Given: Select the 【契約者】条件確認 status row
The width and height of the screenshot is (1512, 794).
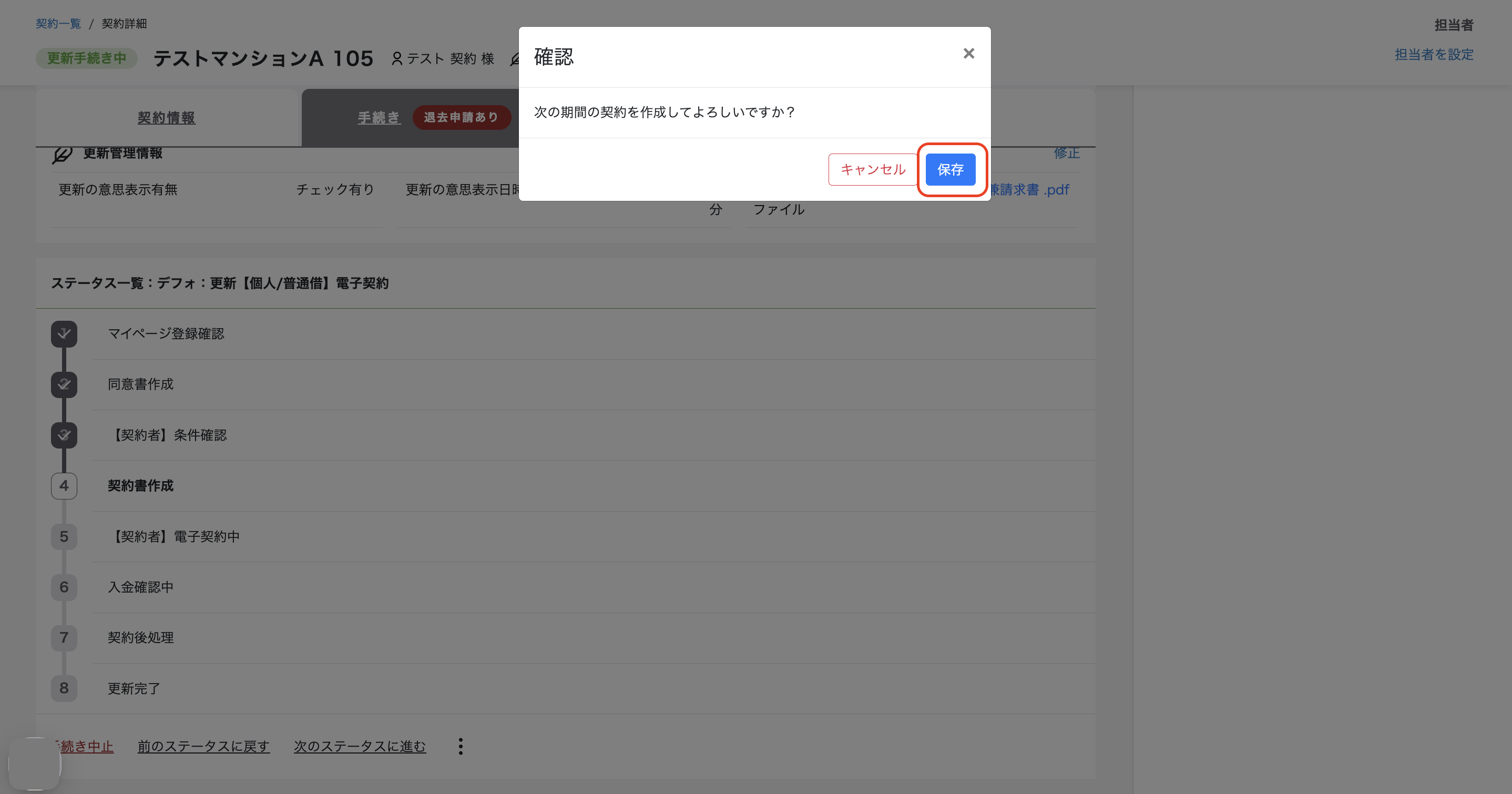Looking at the screenshot, I should click(594, 435).
